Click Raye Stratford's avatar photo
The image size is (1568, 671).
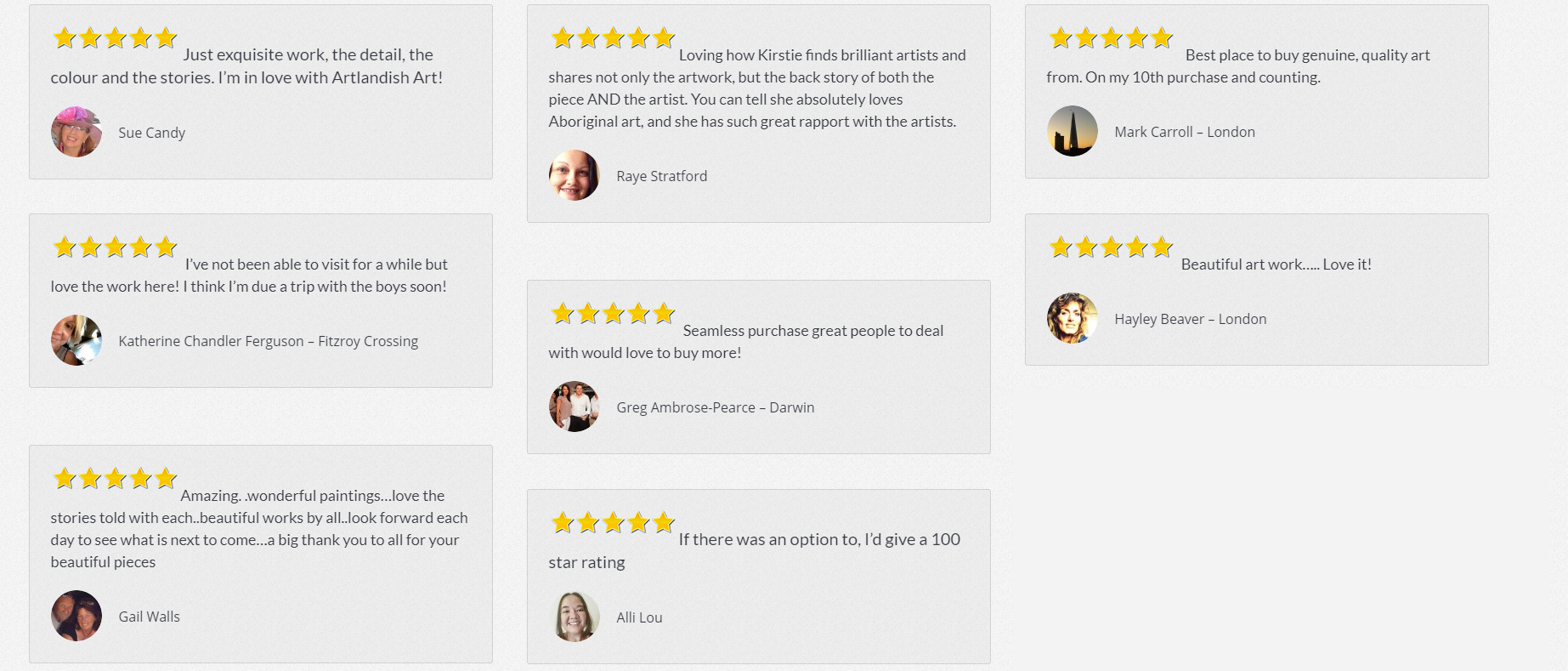(575, 176)
